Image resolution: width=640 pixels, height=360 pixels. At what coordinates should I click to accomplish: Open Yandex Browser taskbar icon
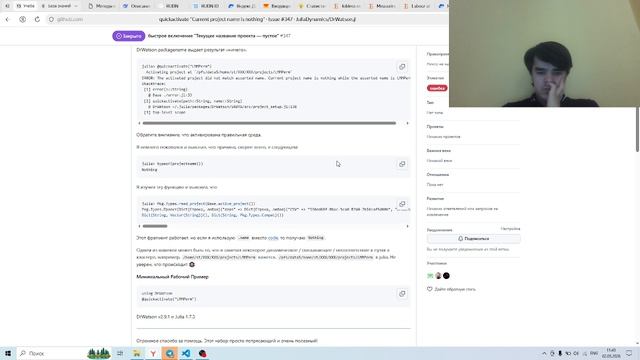pyautogui.click(x=153, y=353)
